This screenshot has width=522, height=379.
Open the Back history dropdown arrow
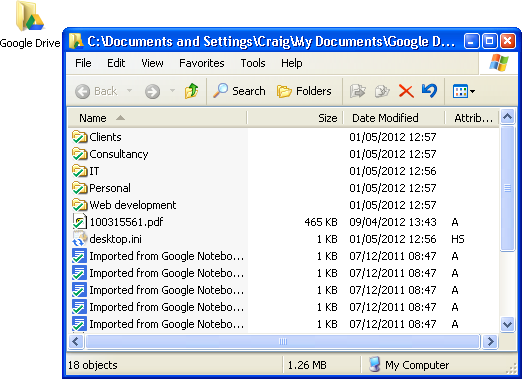(130, 91)
